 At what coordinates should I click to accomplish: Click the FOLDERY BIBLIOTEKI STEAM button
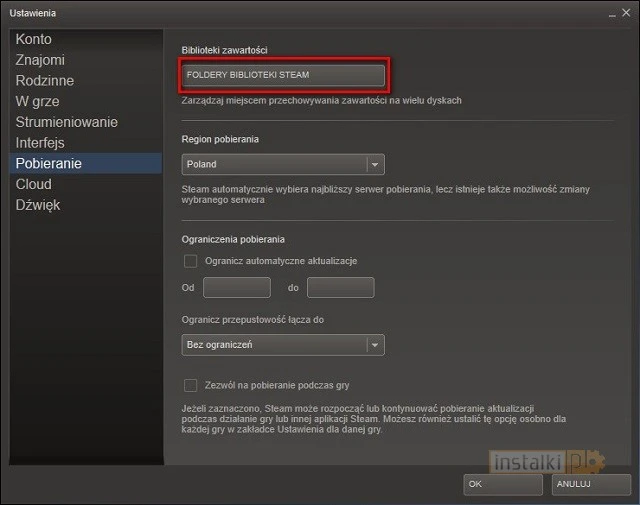283,75
